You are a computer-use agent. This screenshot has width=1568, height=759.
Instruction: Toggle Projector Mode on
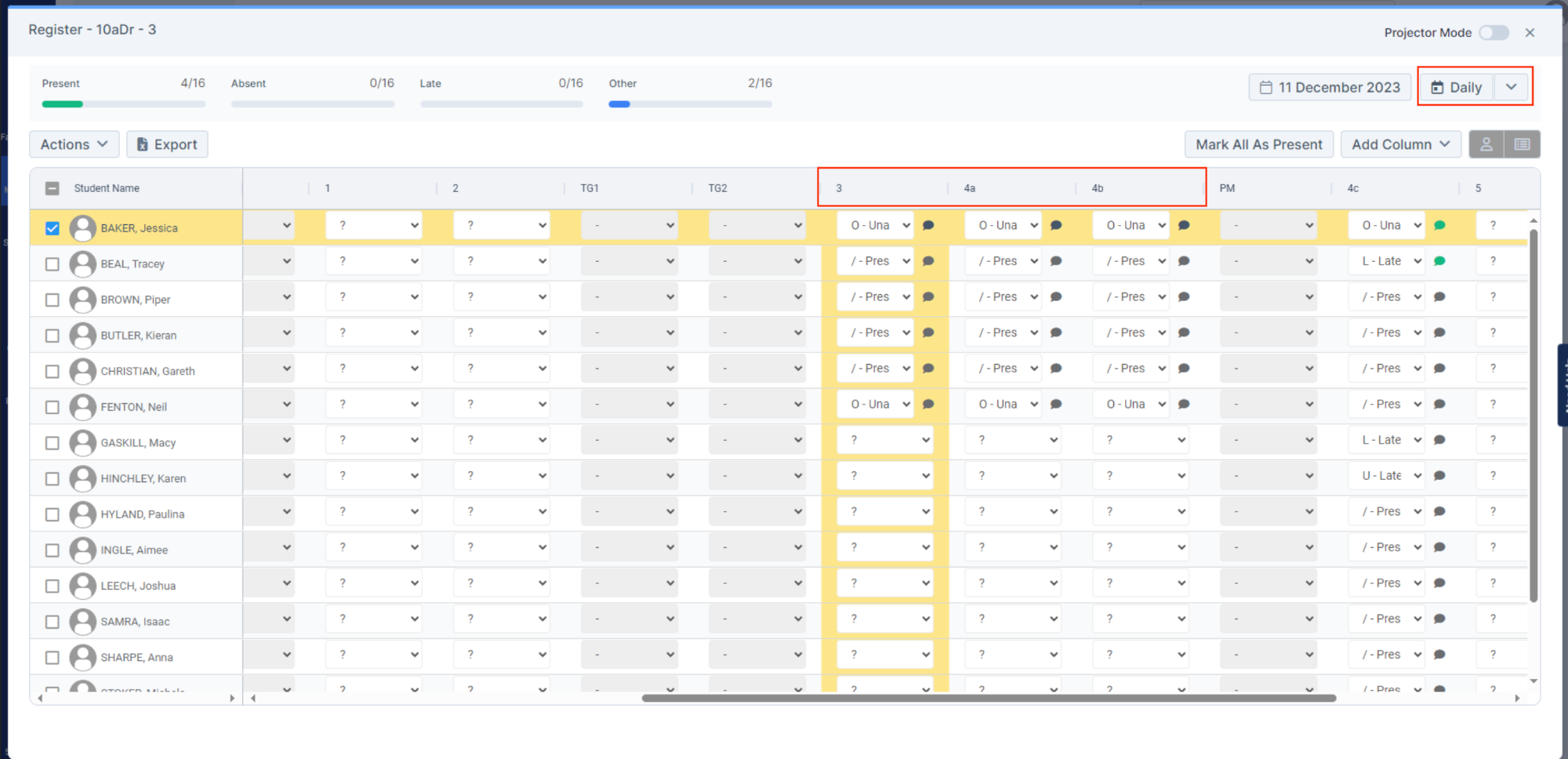[1494, 32]
